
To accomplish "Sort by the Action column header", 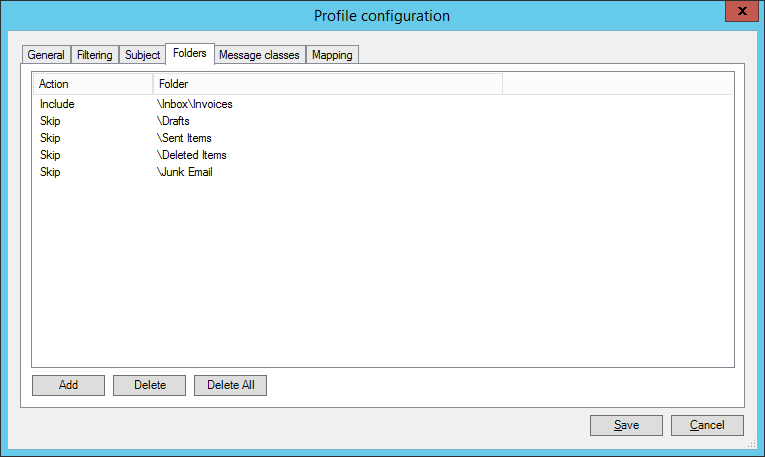I will pyautogui.click(x=93, y=84).
